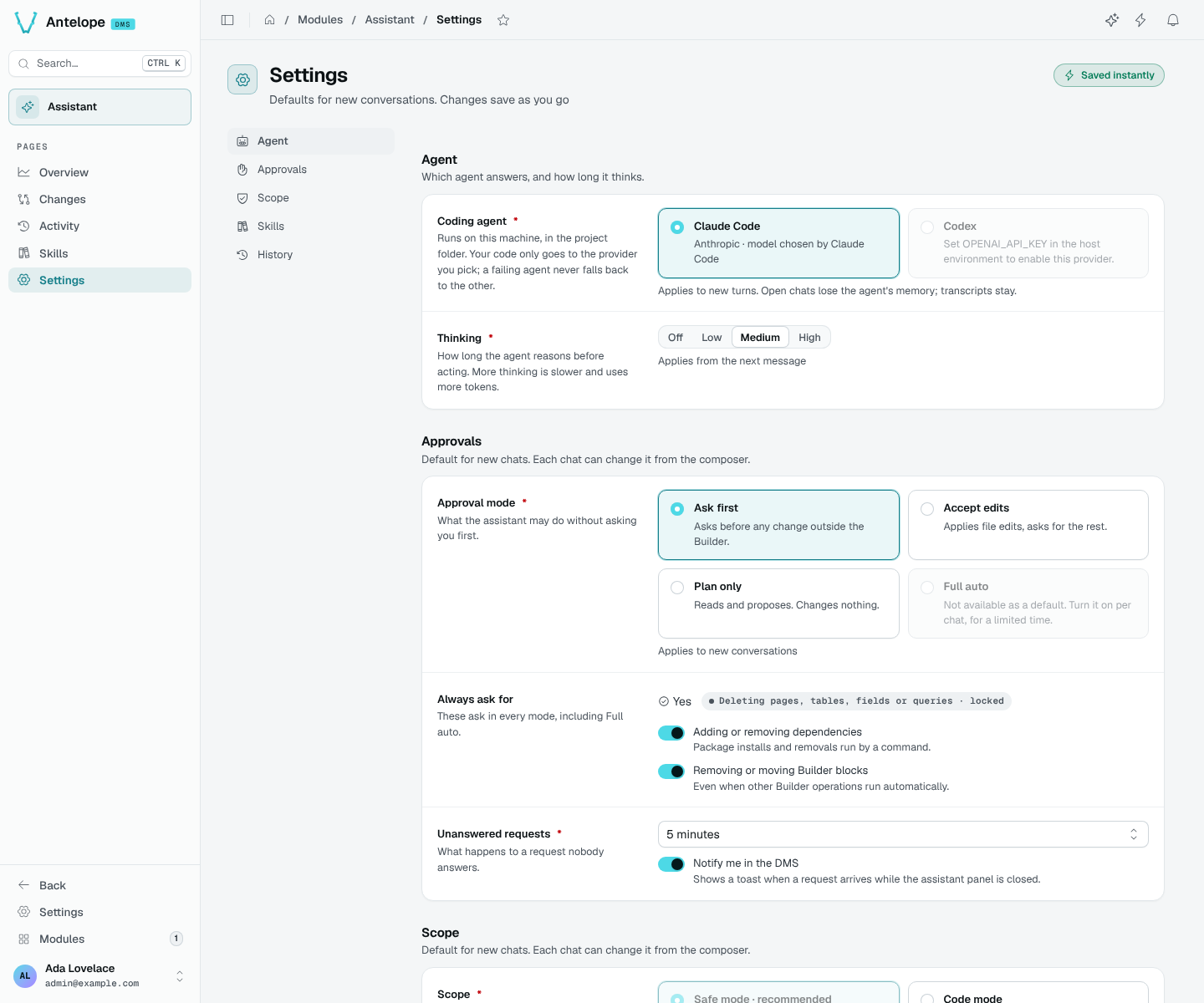Open Changes page in sidebar

pos(99,199)
